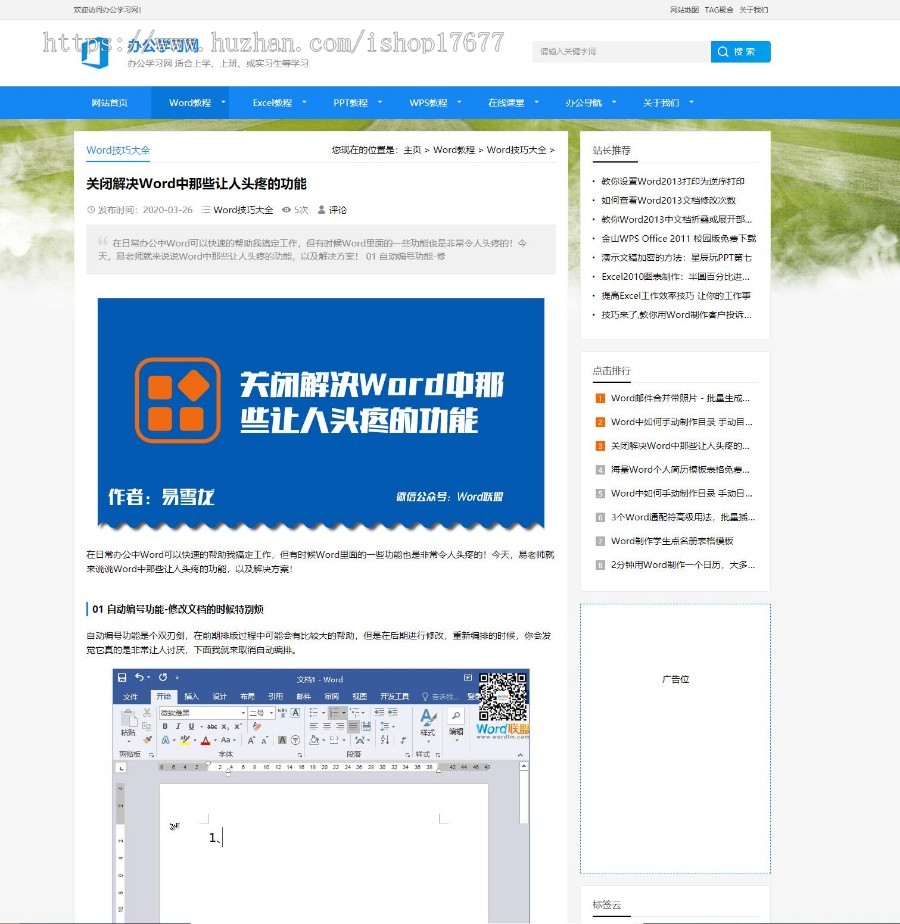The width and height of the screenshot is (900, 924).
Task: Collapse the Word ribbon with chevron
Action: click(520, 755)
